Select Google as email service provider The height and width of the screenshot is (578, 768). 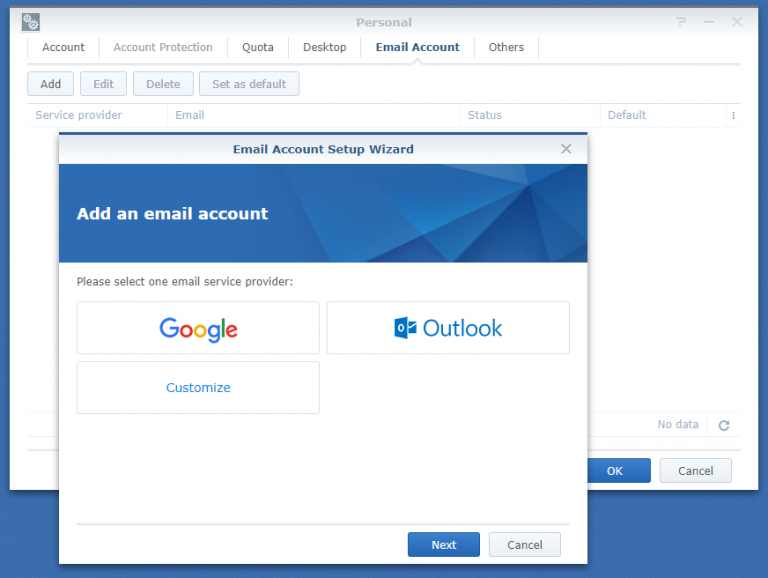point(198,328)
